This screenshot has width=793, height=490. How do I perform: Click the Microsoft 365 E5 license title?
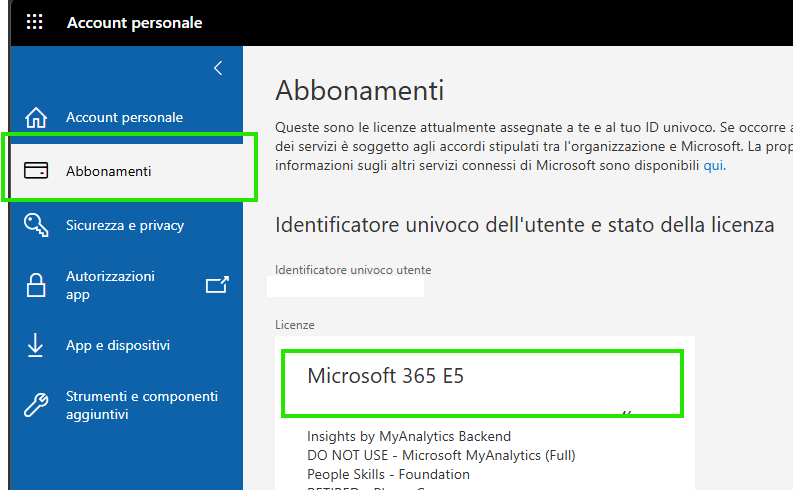(385, 376)
